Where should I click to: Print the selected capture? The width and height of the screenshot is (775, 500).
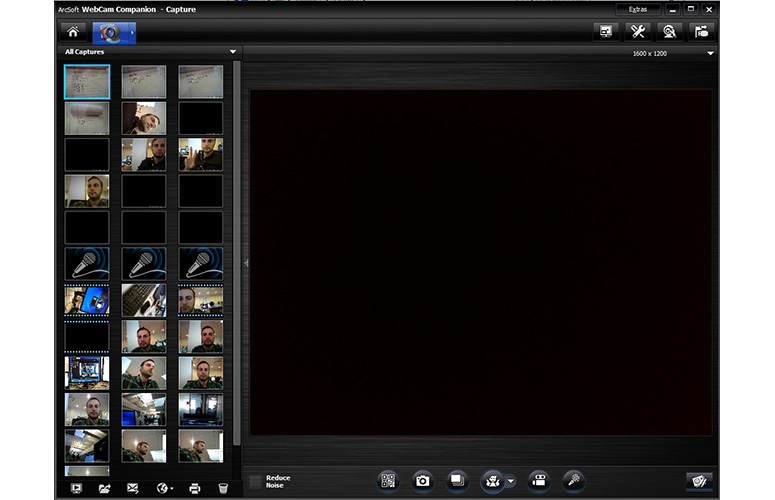tap(195, 488)
